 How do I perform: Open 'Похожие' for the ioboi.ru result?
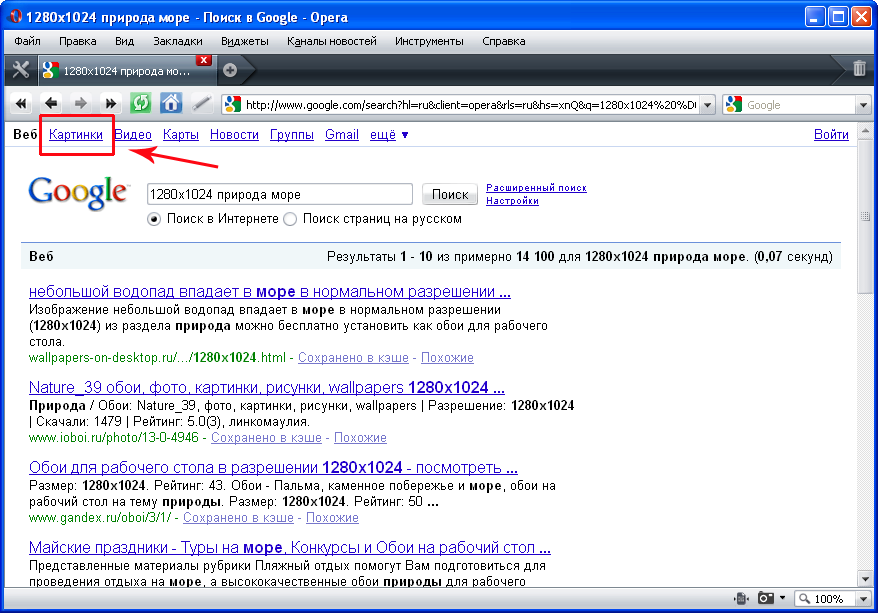(360, 438)
